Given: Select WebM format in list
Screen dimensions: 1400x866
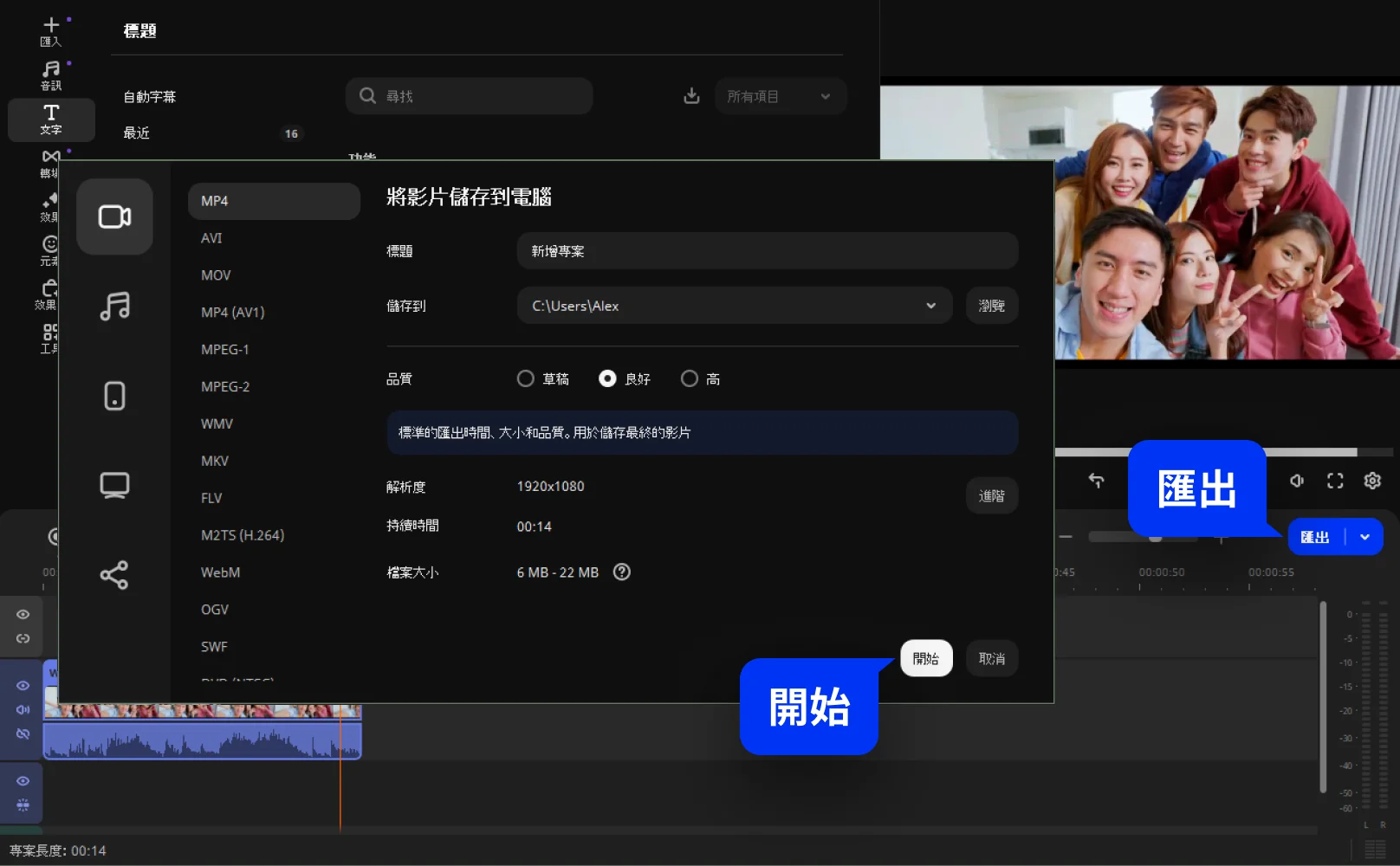Looking at the screenshot, I should (x=220, y=572).
